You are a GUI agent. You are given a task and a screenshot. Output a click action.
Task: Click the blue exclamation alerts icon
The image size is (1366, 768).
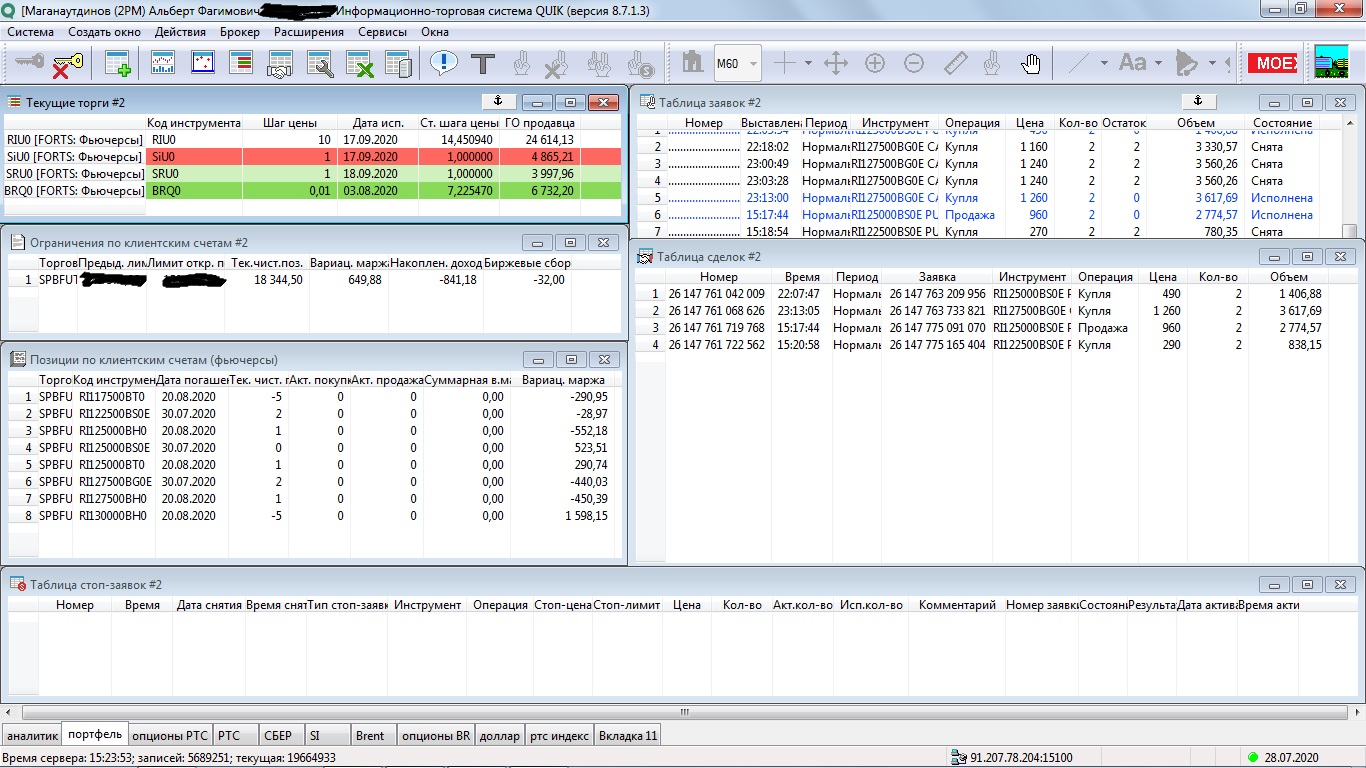[x=444, y=64]
